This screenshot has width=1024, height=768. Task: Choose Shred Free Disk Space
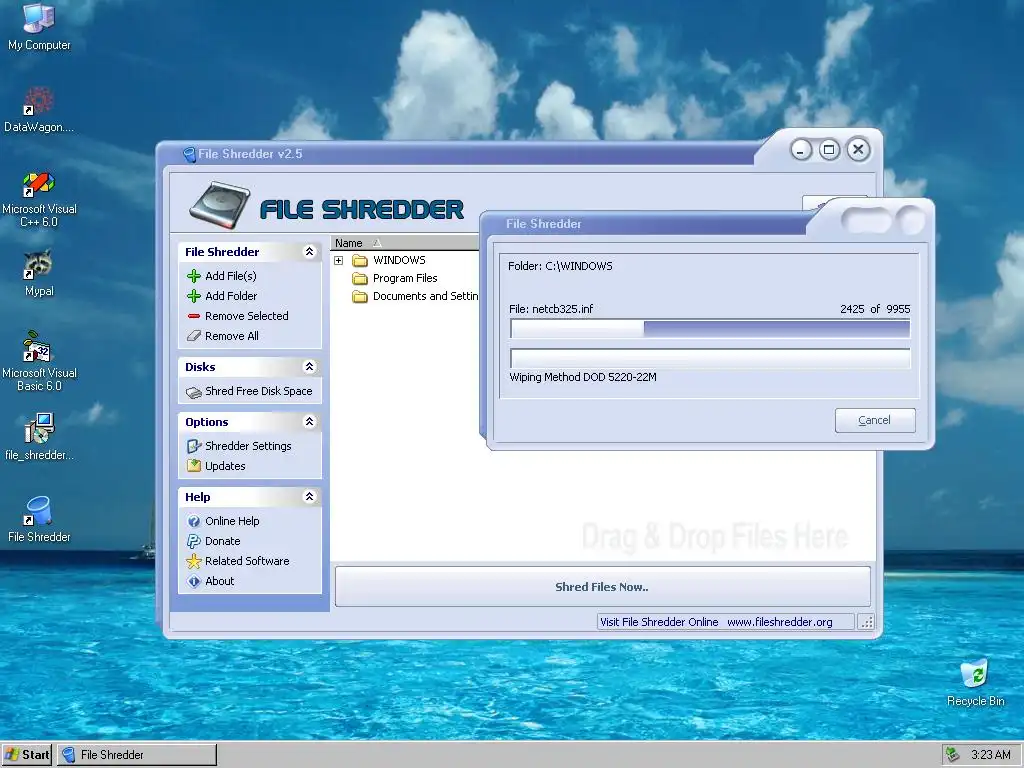point(259,391)
